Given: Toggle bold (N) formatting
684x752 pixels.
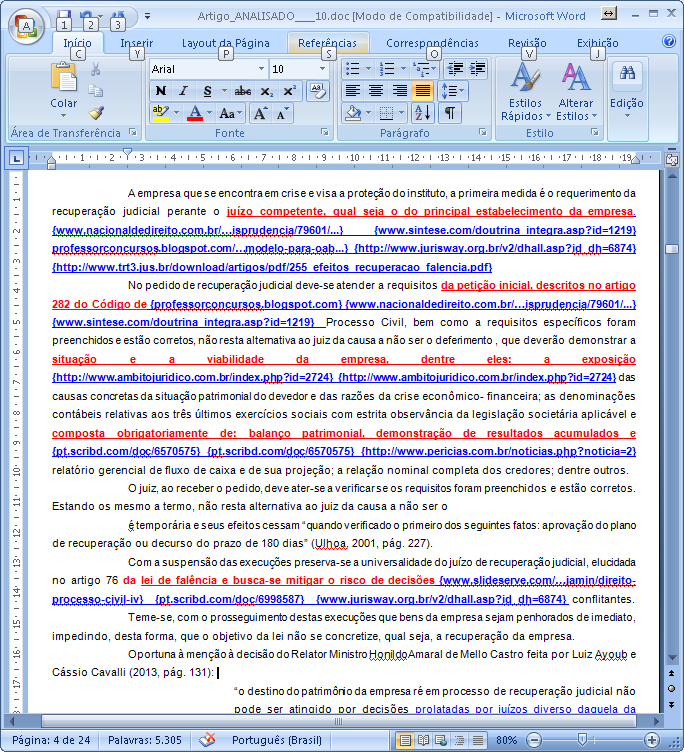Looking at the screenshot, I should [161, 91].
